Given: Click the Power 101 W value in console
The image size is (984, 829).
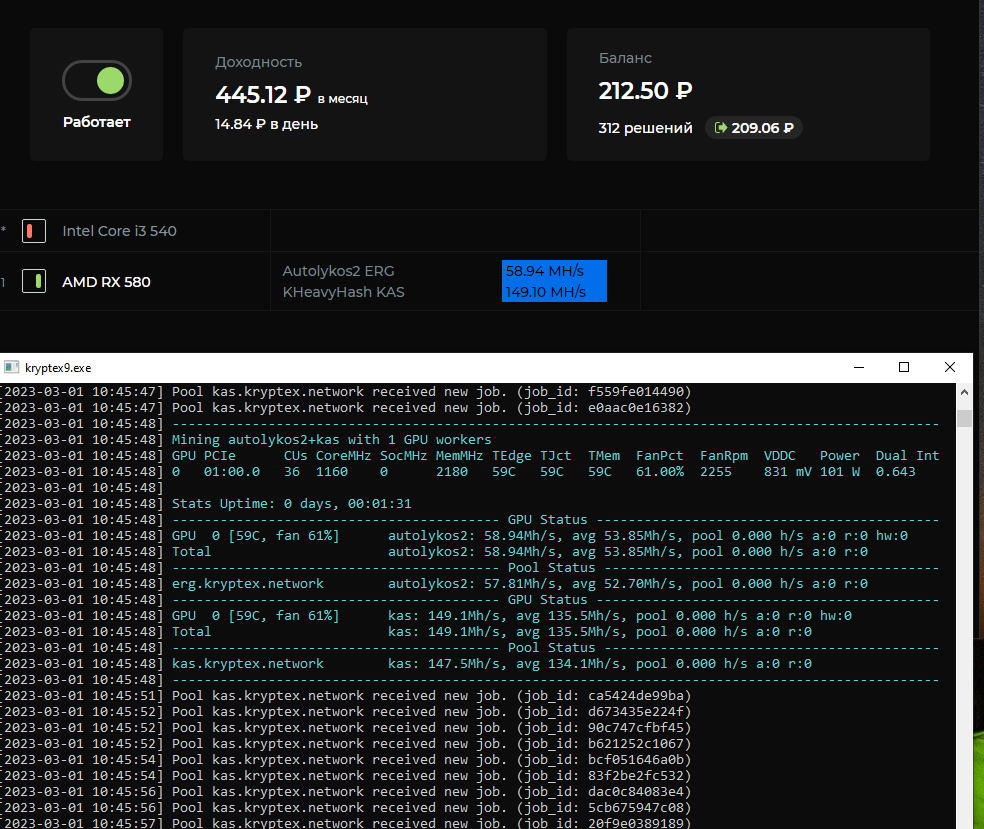Looking at the screenshot, I should click(840, 472).
